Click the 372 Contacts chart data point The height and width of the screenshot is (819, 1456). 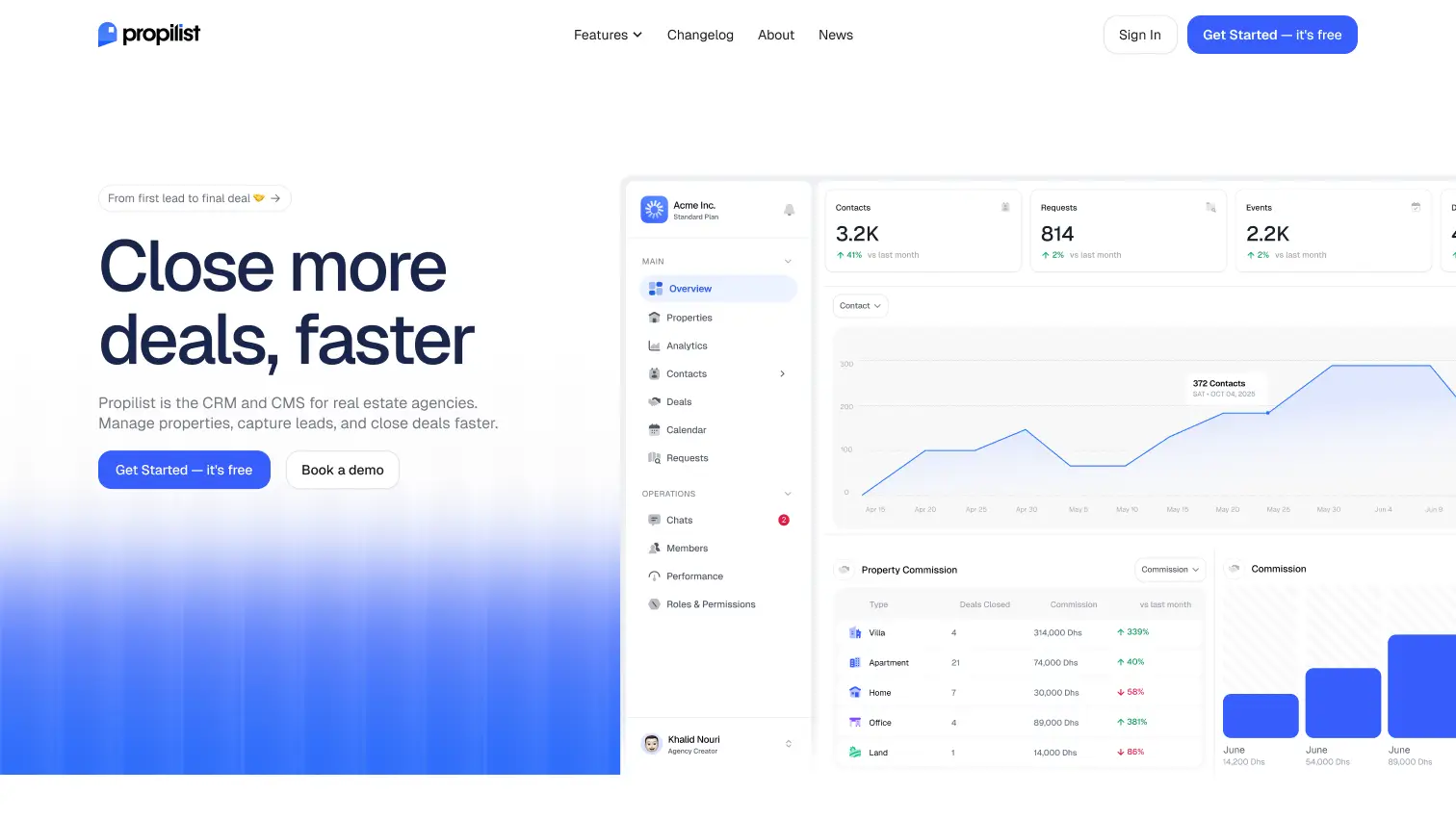[1267, 413]
